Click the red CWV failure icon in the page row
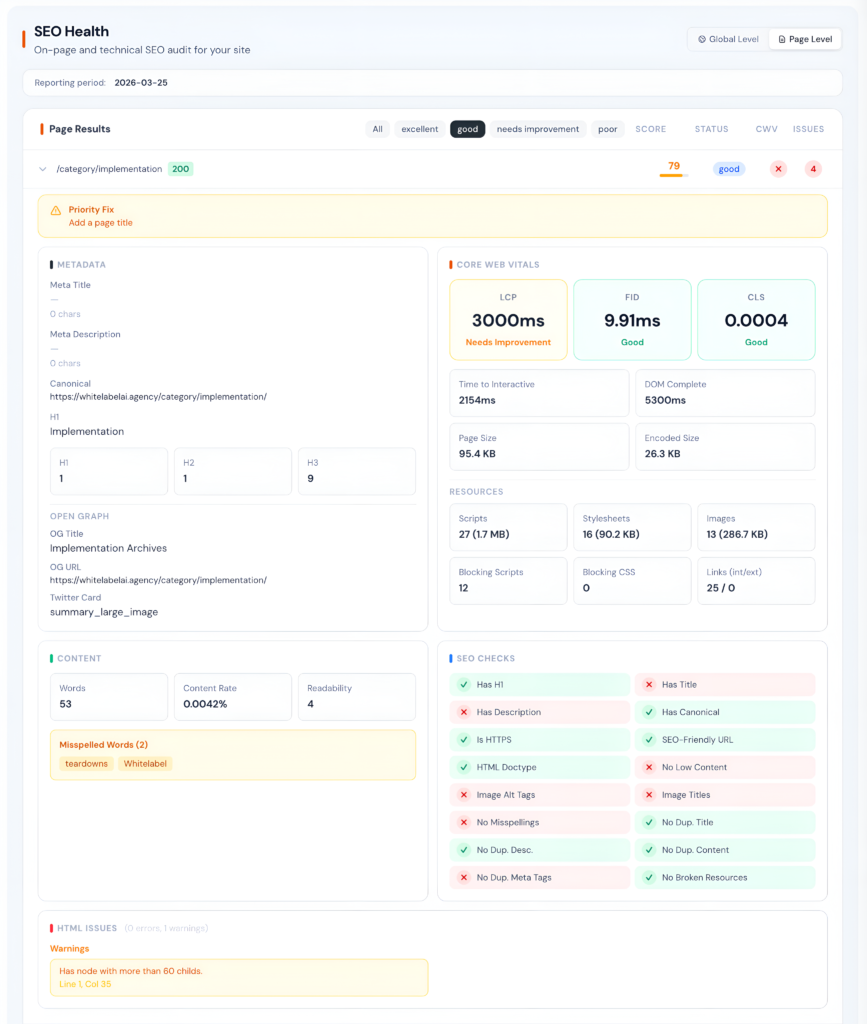Image resolution: width=867 pixels, height=1024 pixels. click(x=778, y=169)
